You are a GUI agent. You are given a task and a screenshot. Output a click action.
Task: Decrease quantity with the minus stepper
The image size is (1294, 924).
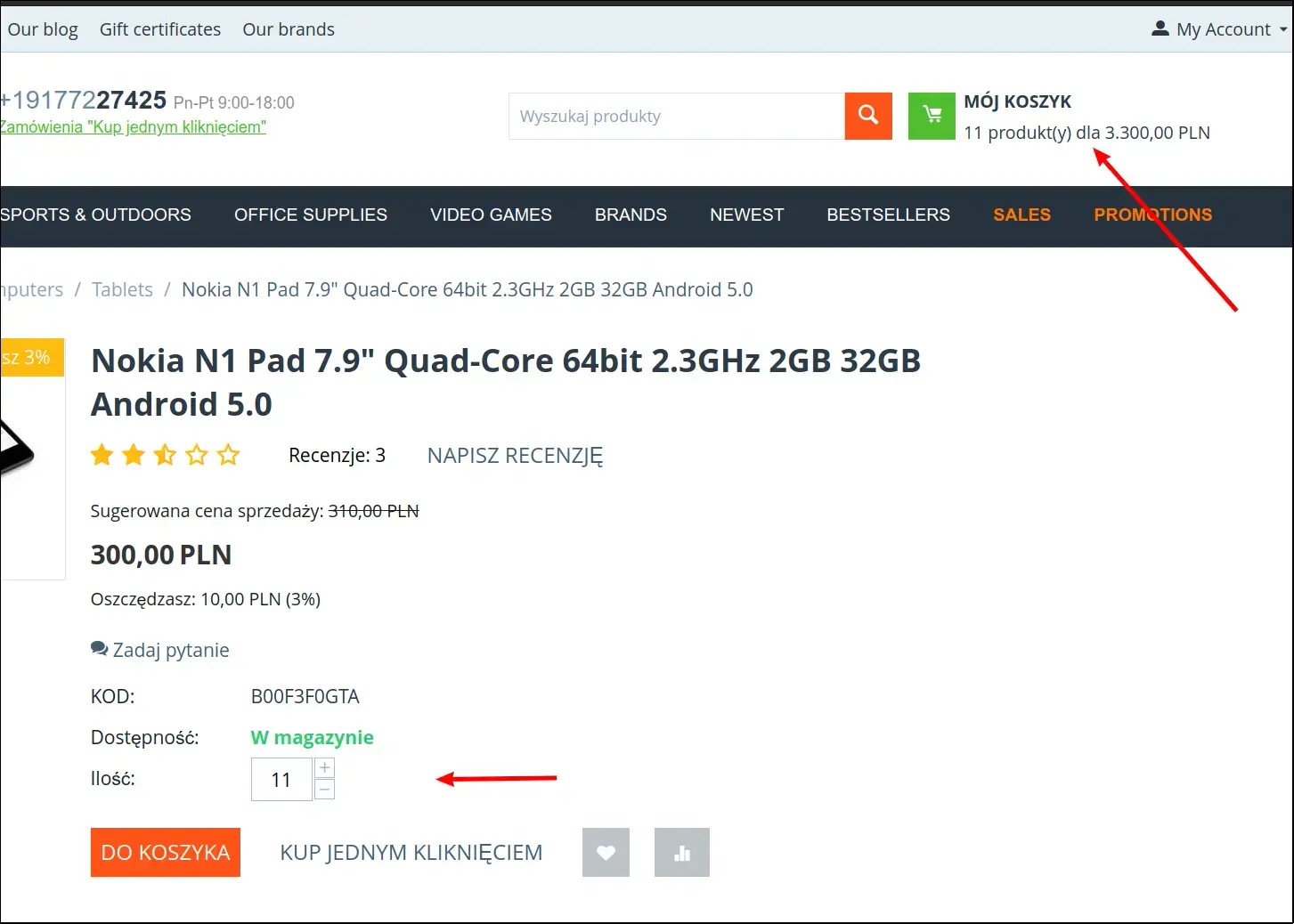325,790
